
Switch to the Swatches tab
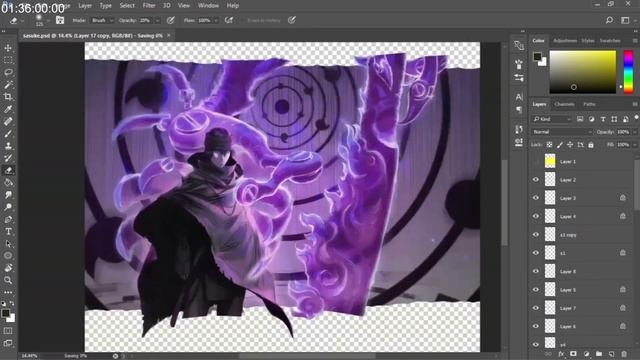coord(610,41)
